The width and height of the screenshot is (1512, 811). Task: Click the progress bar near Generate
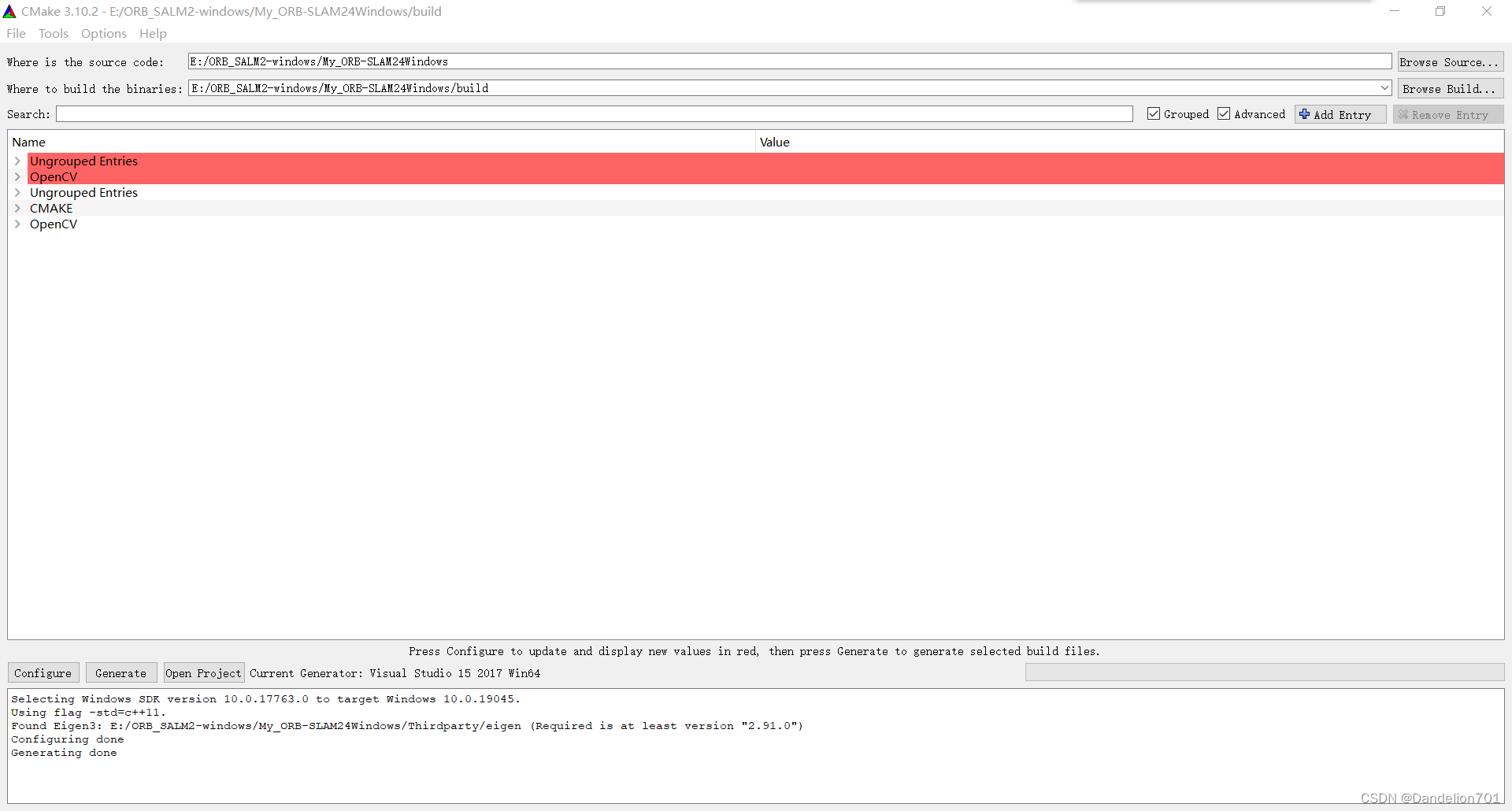1264,672
